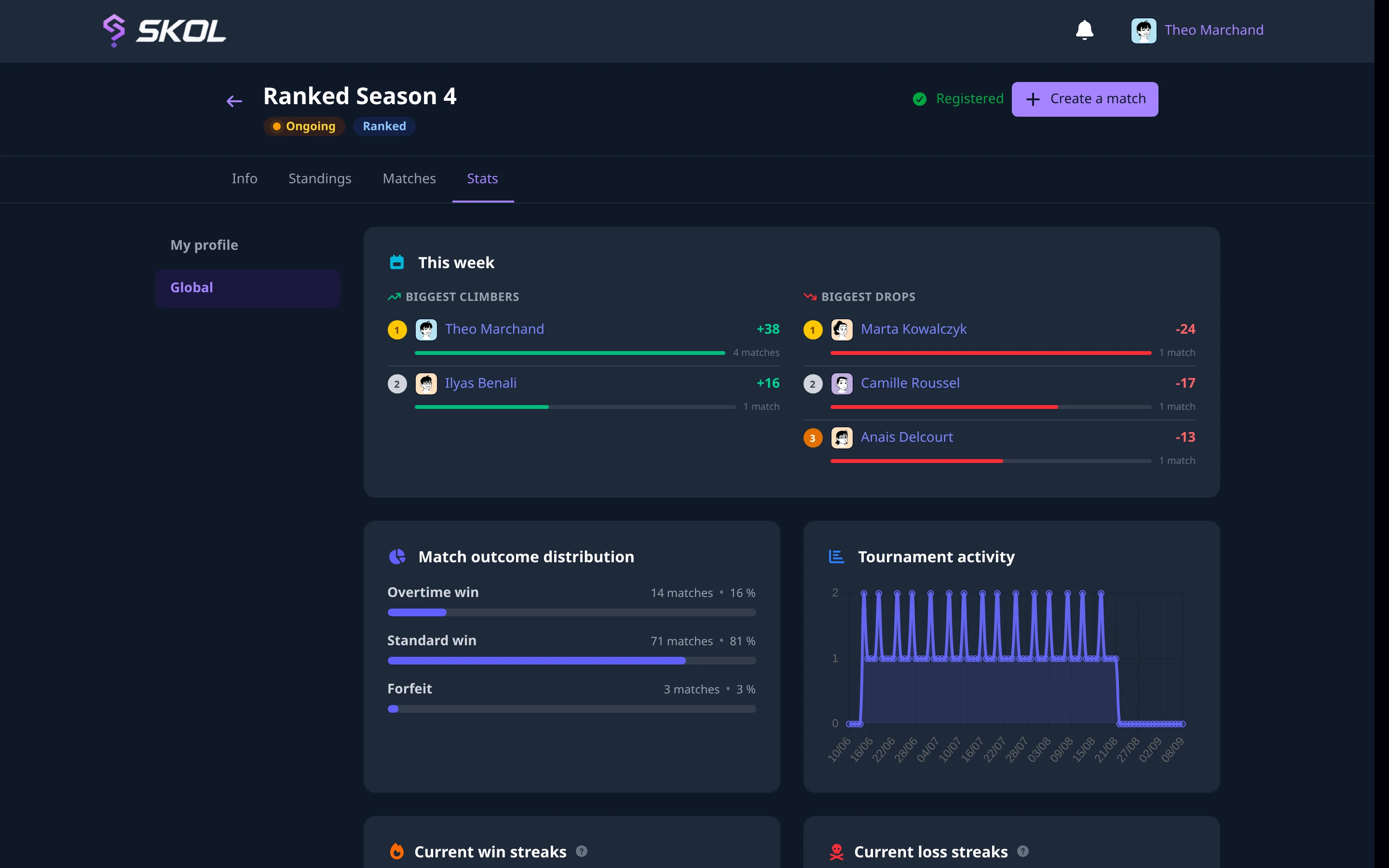This screenshot has width=1389, height=868.
Task: Open the notifications bell
Action: pyautogui.click(x=1084, y=30)
